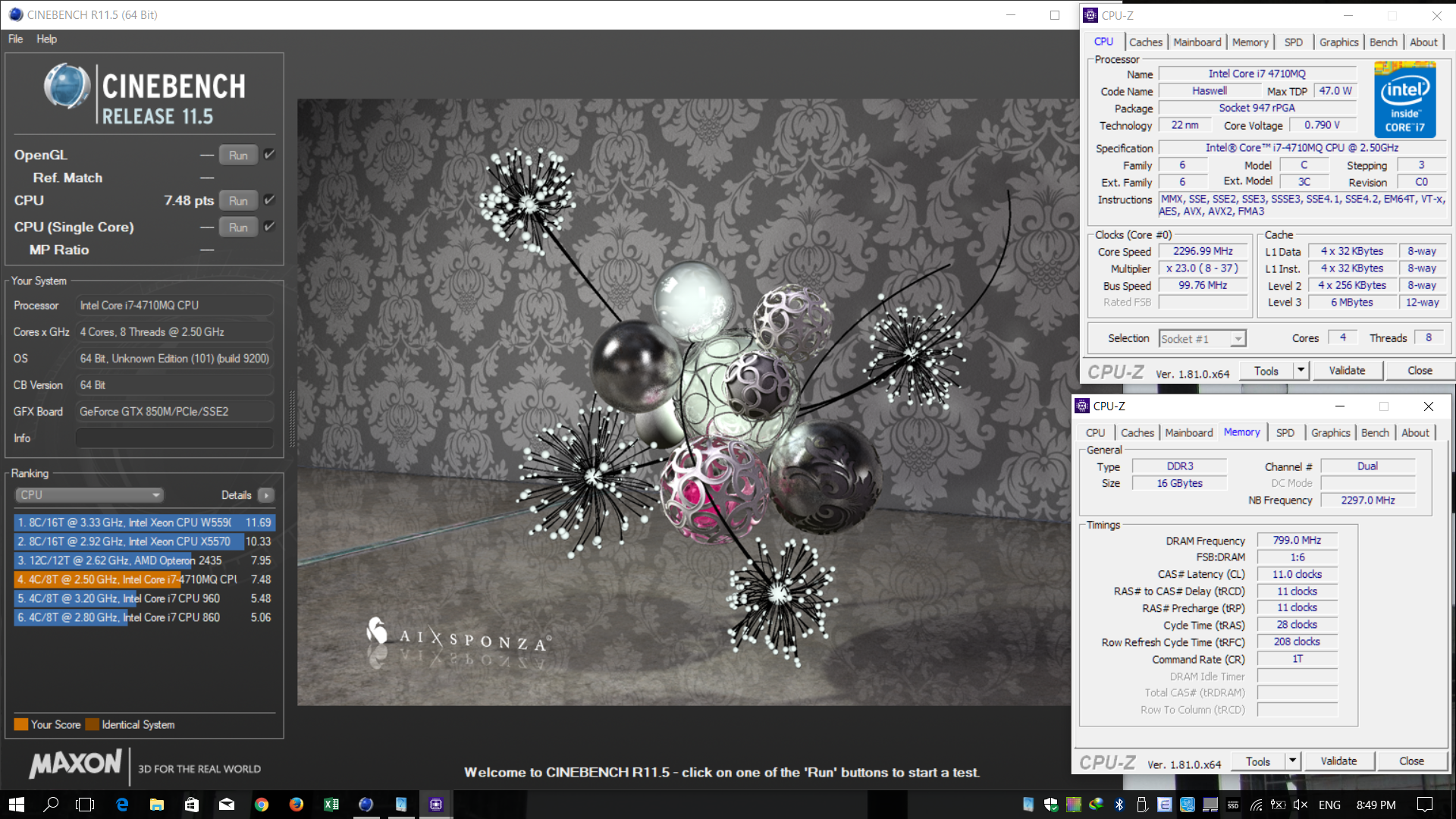Click the Bluetooth tray icon

pos(1119,805)
